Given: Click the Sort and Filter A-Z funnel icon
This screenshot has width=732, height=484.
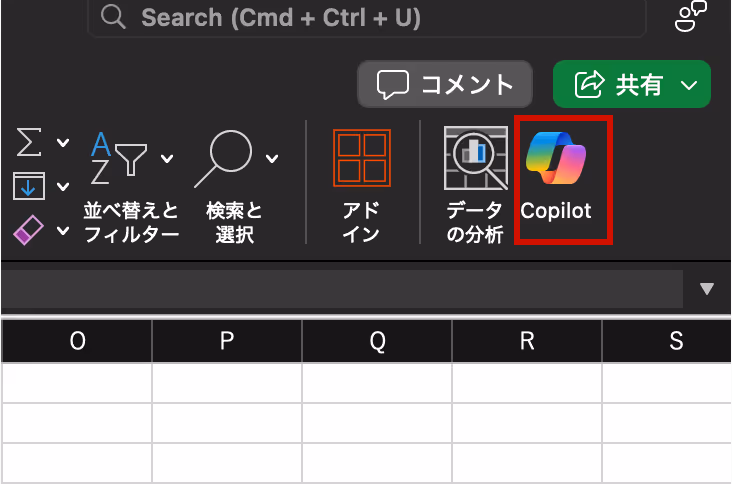Looking at the screenshot, I should tap(119, 158).
